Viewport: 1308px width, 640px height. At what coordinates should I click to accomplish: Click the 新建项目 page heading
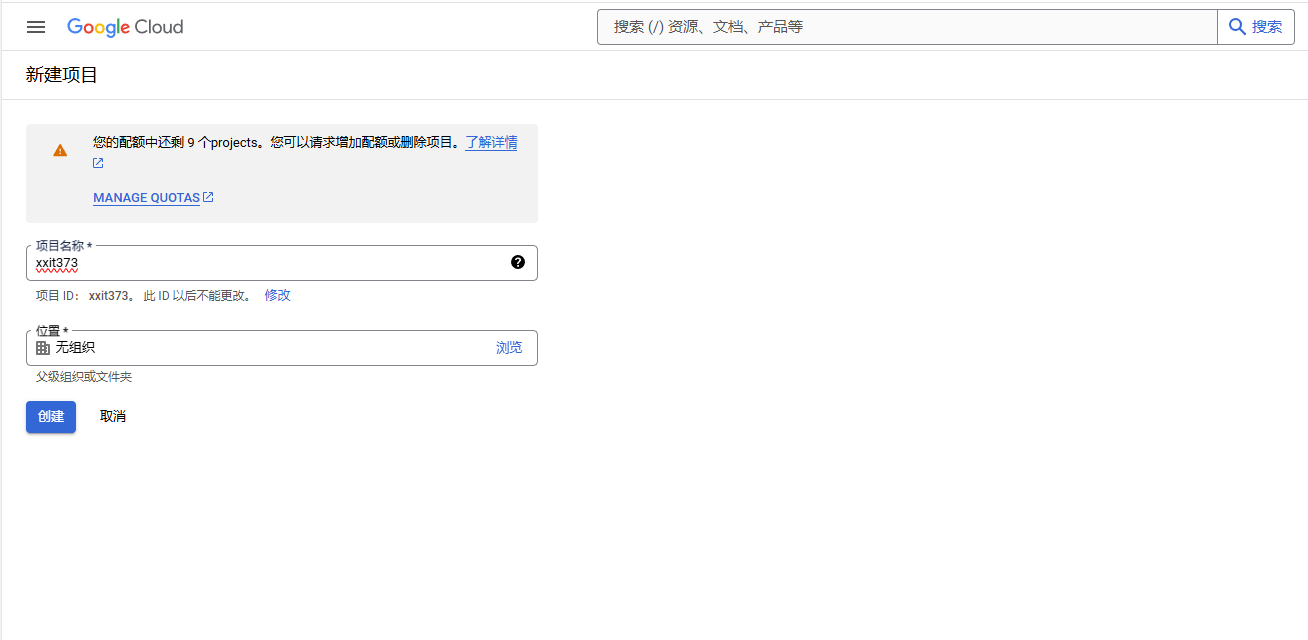pyautogui.click(x=62, y=75)
